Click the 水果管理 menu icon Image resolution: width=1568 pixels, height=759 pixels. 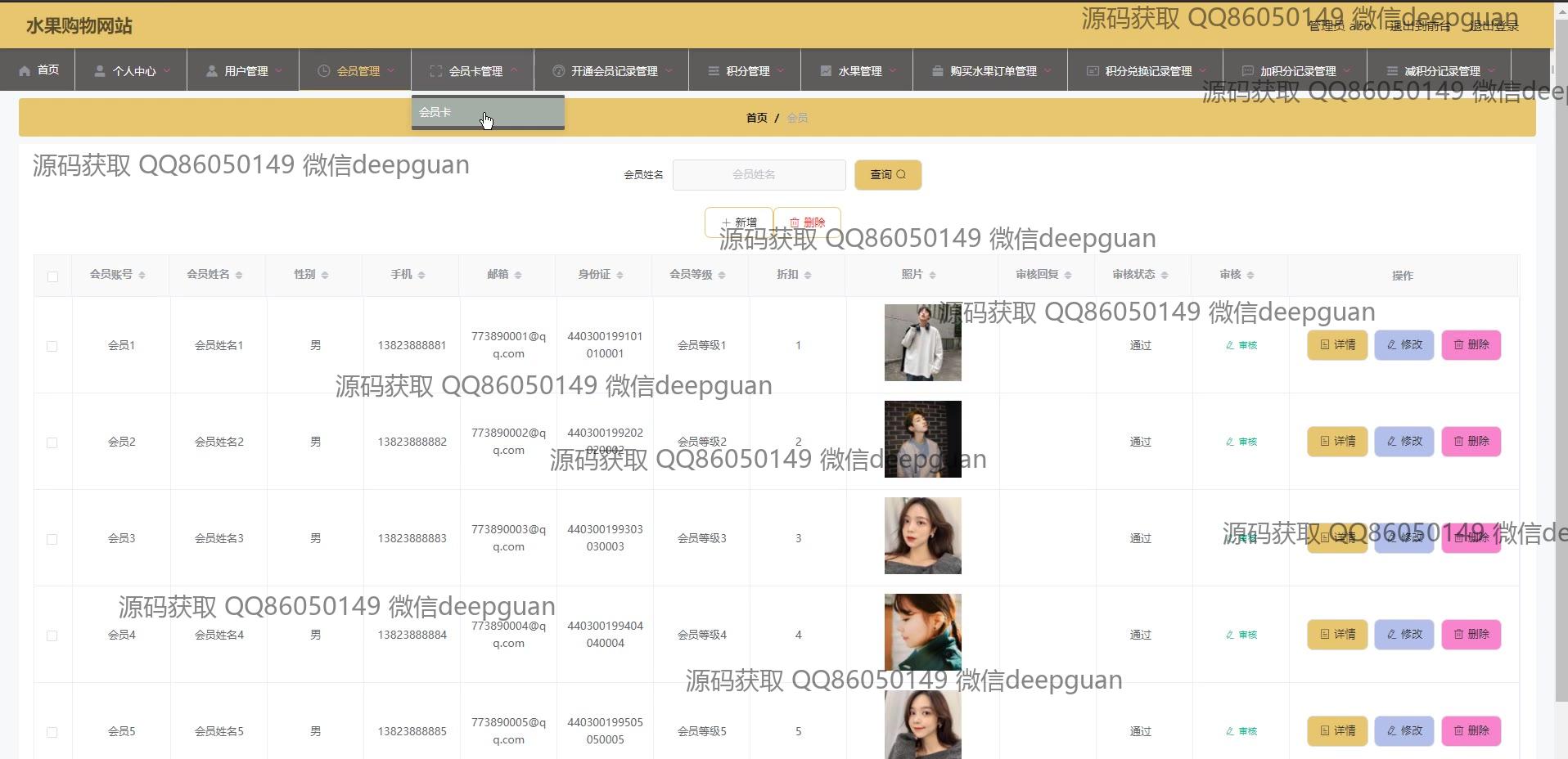click(x=826, y=72)
